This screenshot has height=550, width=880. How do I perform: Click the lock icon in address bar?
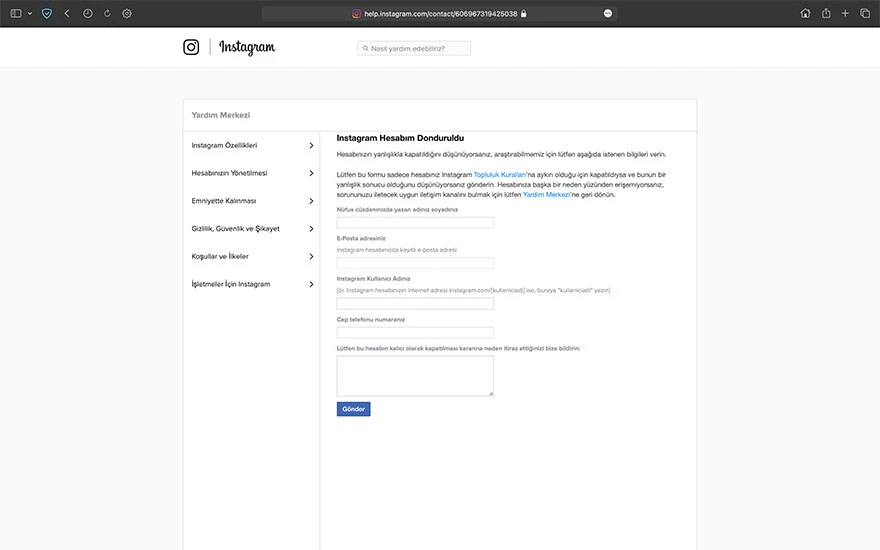[524, 13]
